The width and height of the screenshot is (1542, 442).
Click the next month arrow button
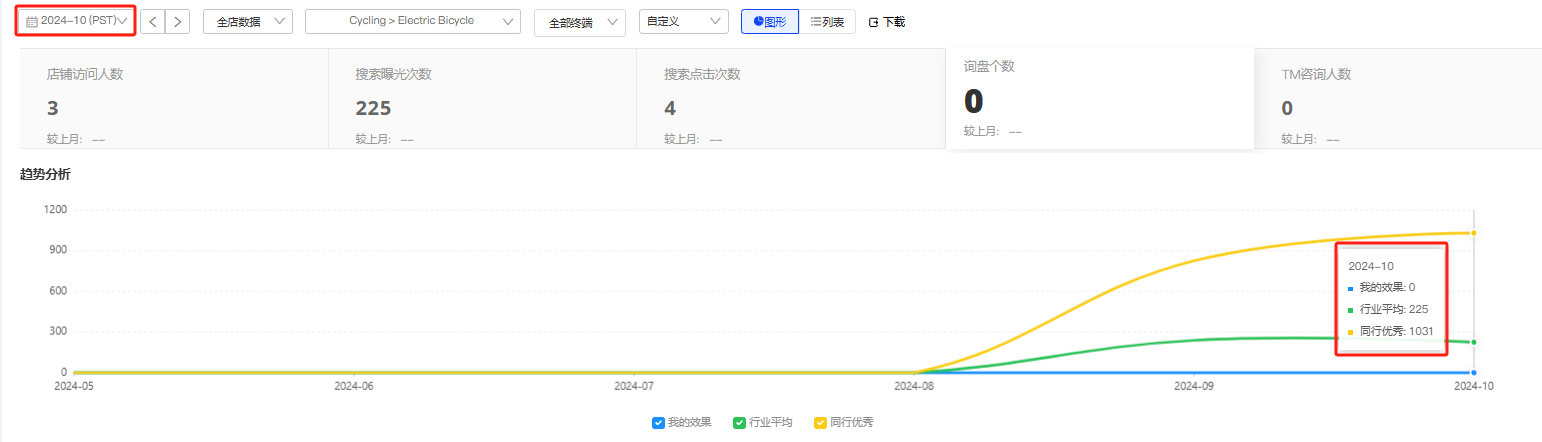tap(178, 21)
